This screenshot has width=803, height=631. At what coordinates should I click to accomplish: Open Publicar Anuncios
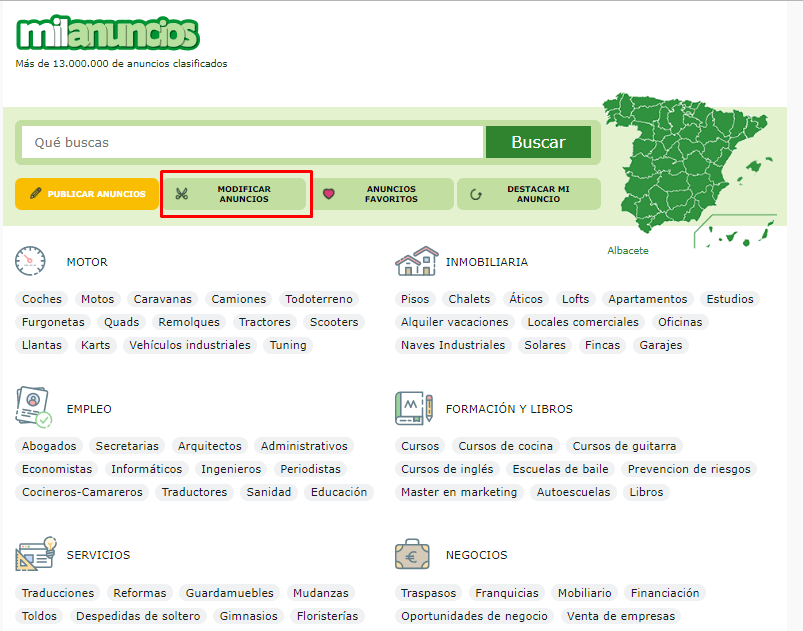pyautogui.click(x=87, y=194)
